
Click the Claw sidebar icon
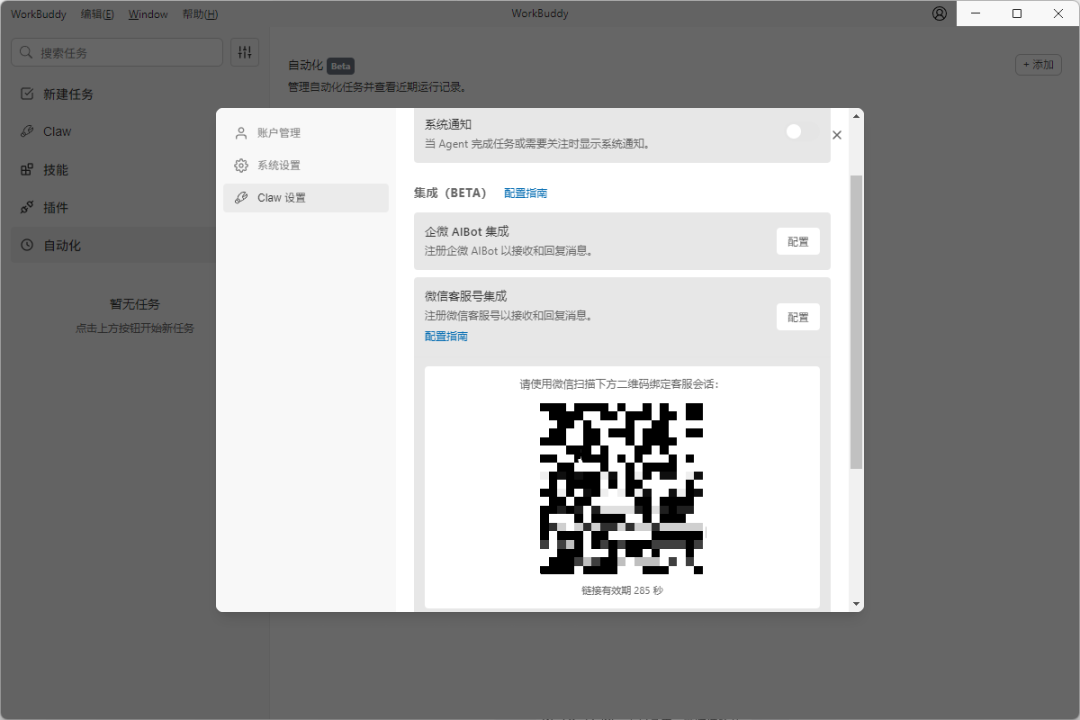pyautogui.click(x=27, y=131)
